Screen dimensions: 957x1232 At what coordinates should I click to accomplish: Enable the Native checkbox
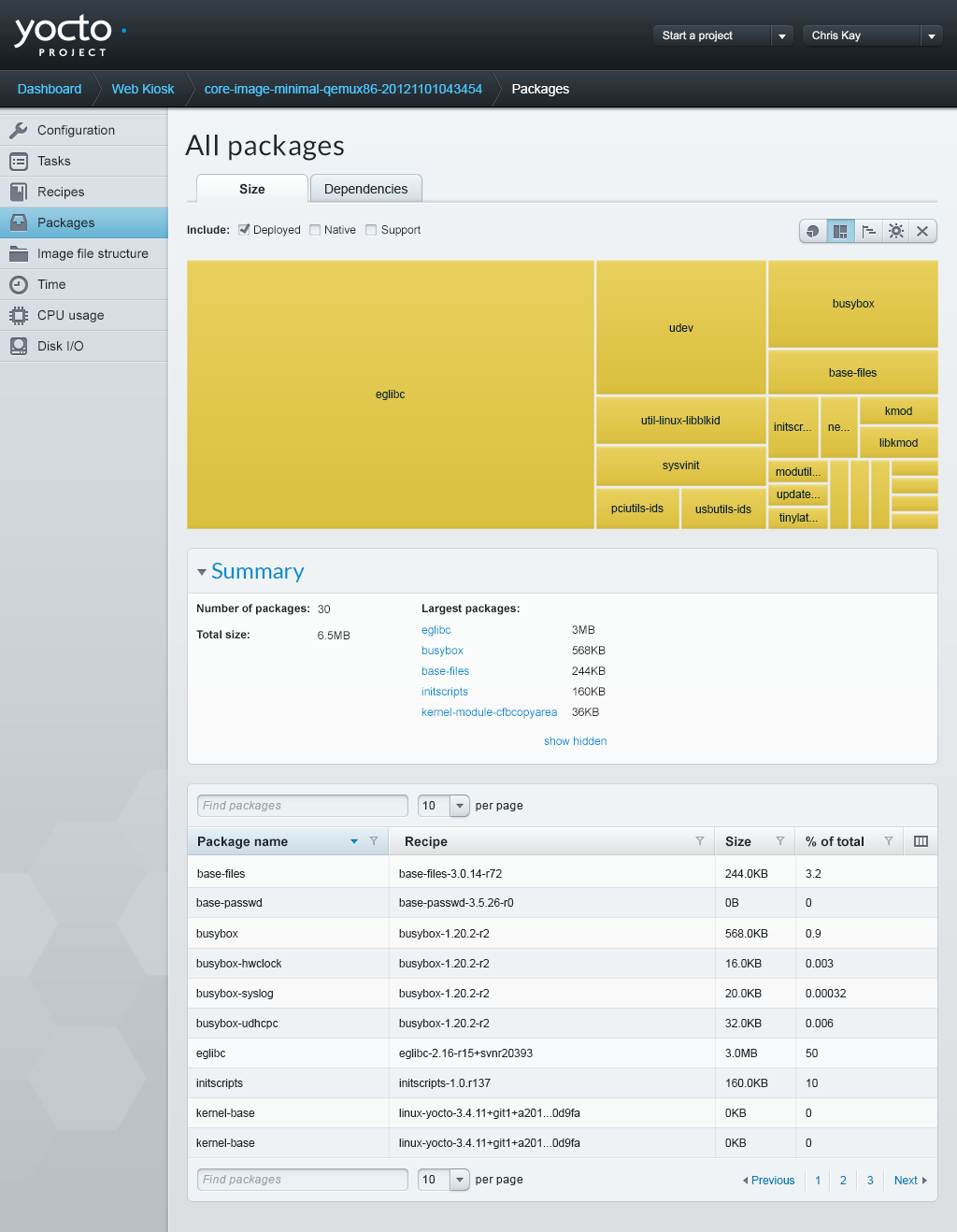(315, 230)
